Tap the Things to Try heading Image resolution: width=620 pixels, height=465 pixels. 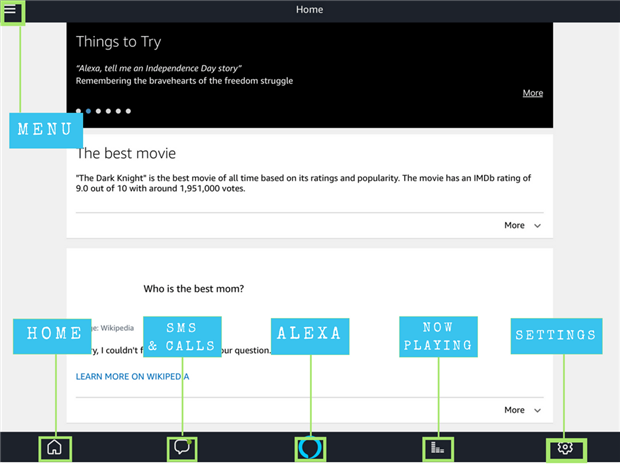point(118,42)
